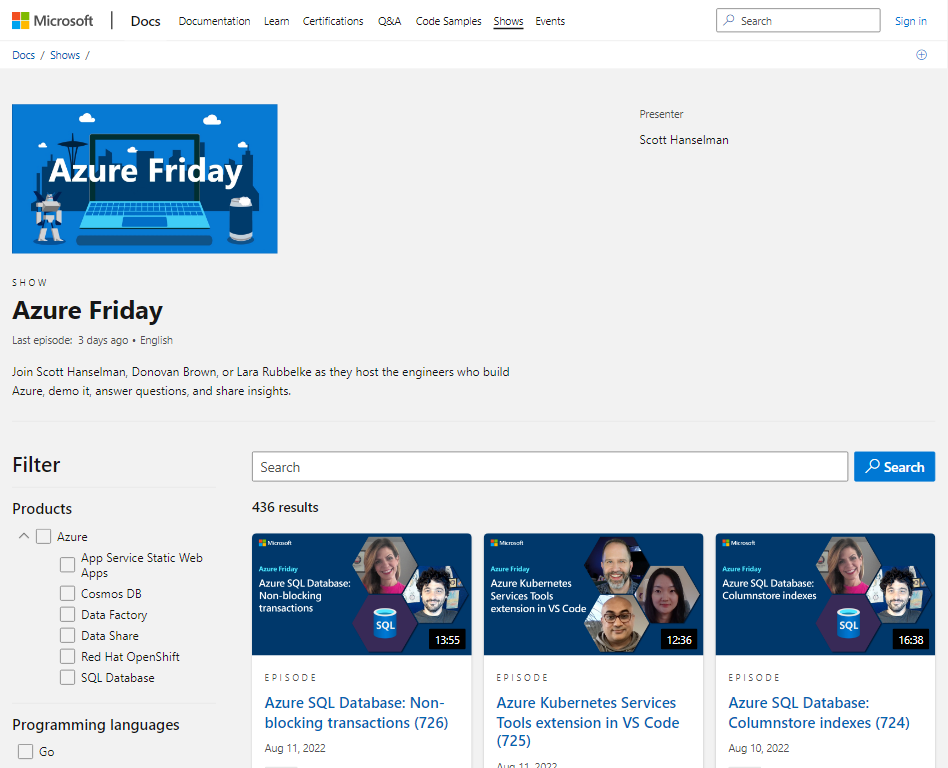The image size is (948, 768).
Task: Open 'Azure SQL Database: Non-blocking transactions (726)' link
Action: [356, 712]
